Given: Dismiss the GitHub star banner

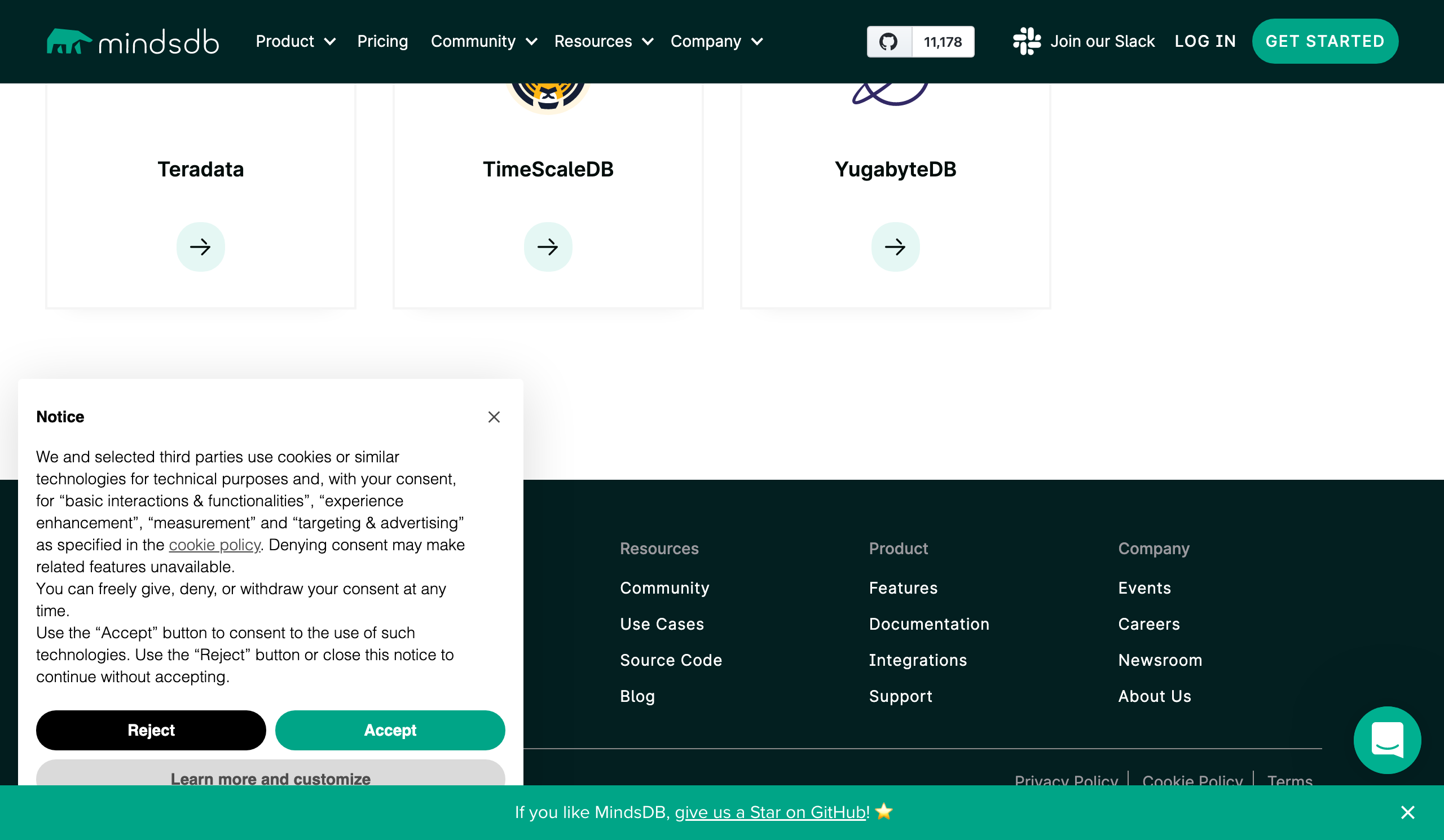Looking at the screenshot, I should [1407, 812].
